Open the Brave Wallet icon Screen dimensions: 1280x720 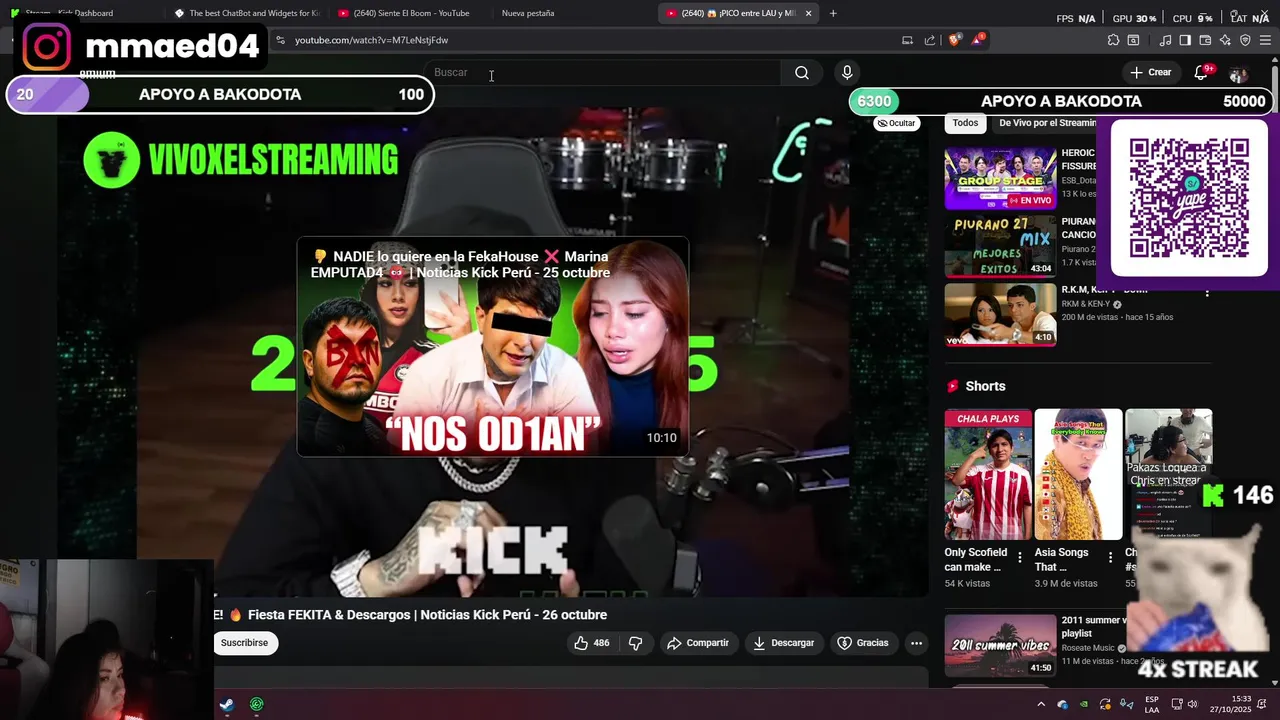[x=1205, y=40]
